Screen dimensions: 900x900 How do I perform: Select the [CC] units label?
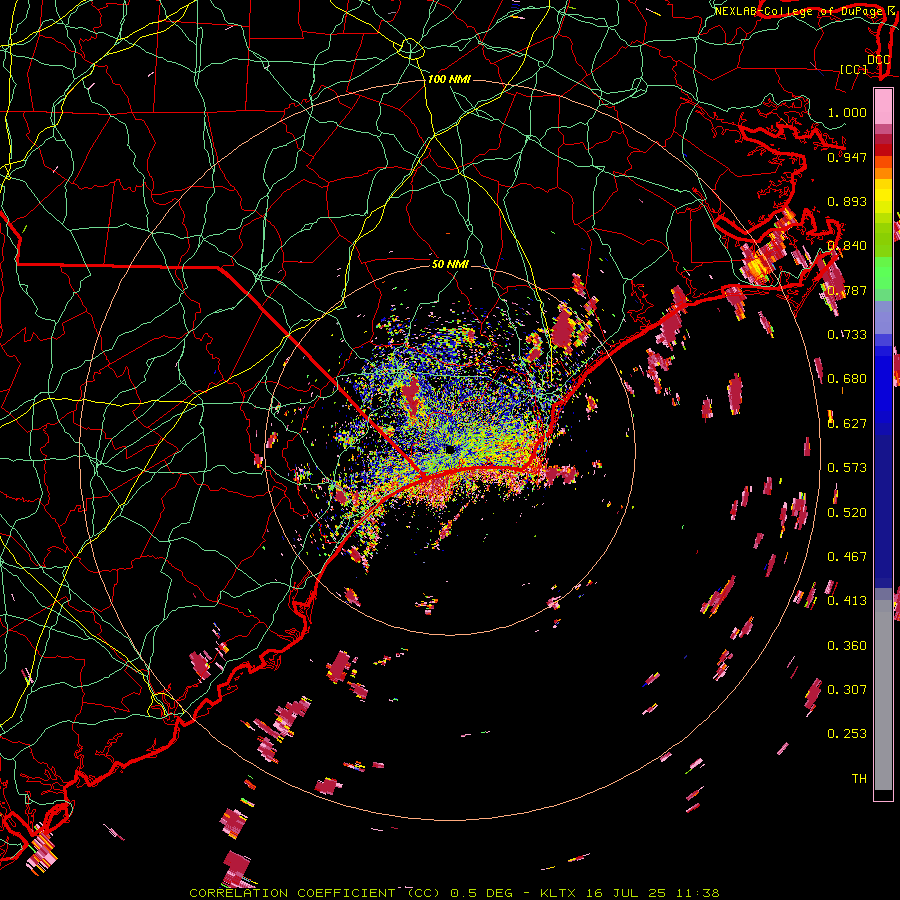click(x=854, y=69)
